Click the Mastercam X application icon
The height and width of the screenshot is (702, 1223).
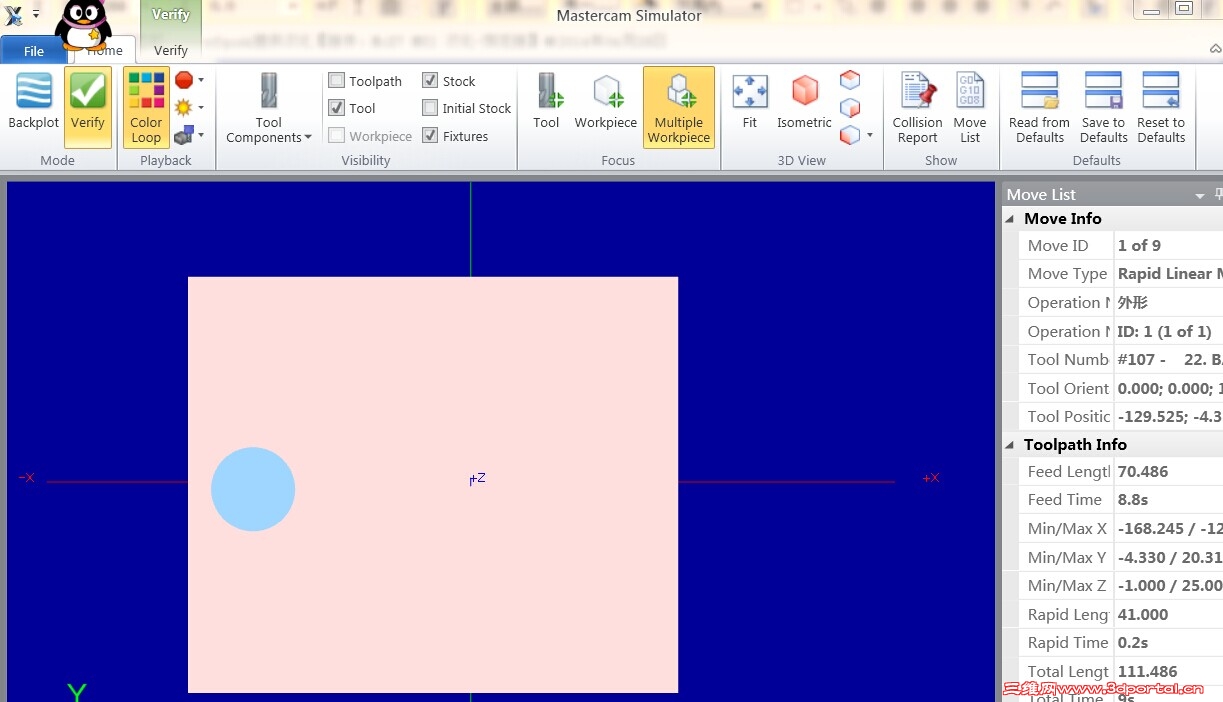[x=14, y=14]
